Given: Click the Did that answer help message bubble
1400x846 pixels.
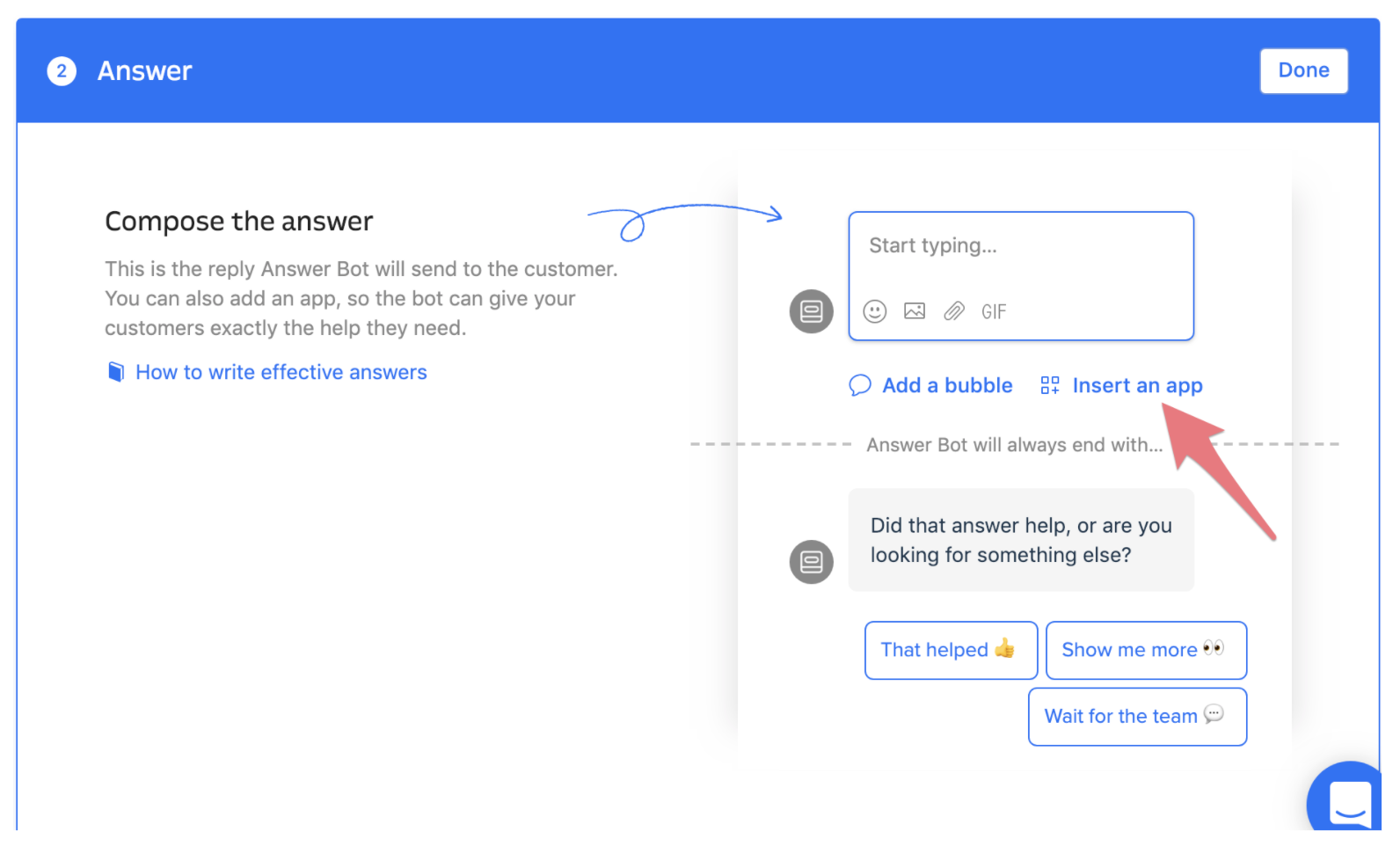Looking at the screenshot, I should [1021, 540].
